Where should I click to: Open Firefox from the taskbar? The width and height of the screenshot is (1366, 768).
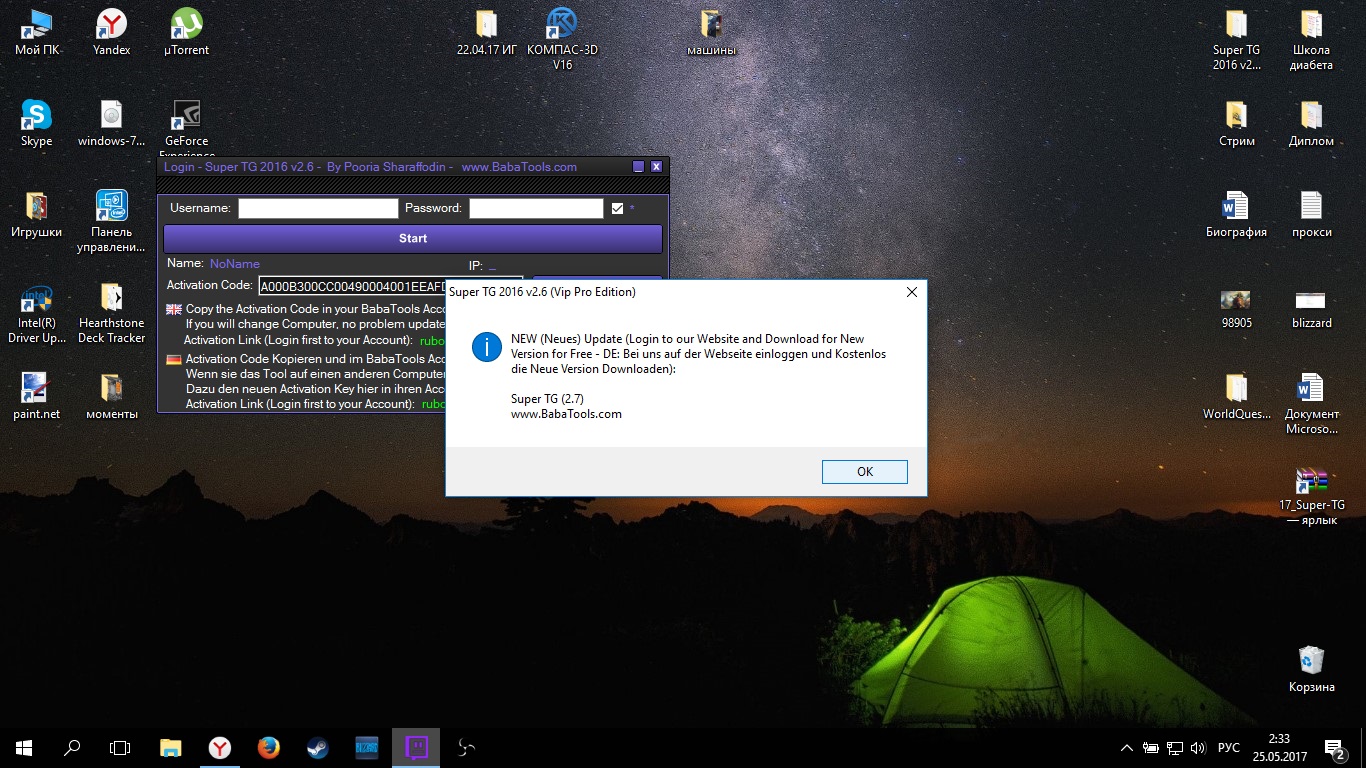268,747
